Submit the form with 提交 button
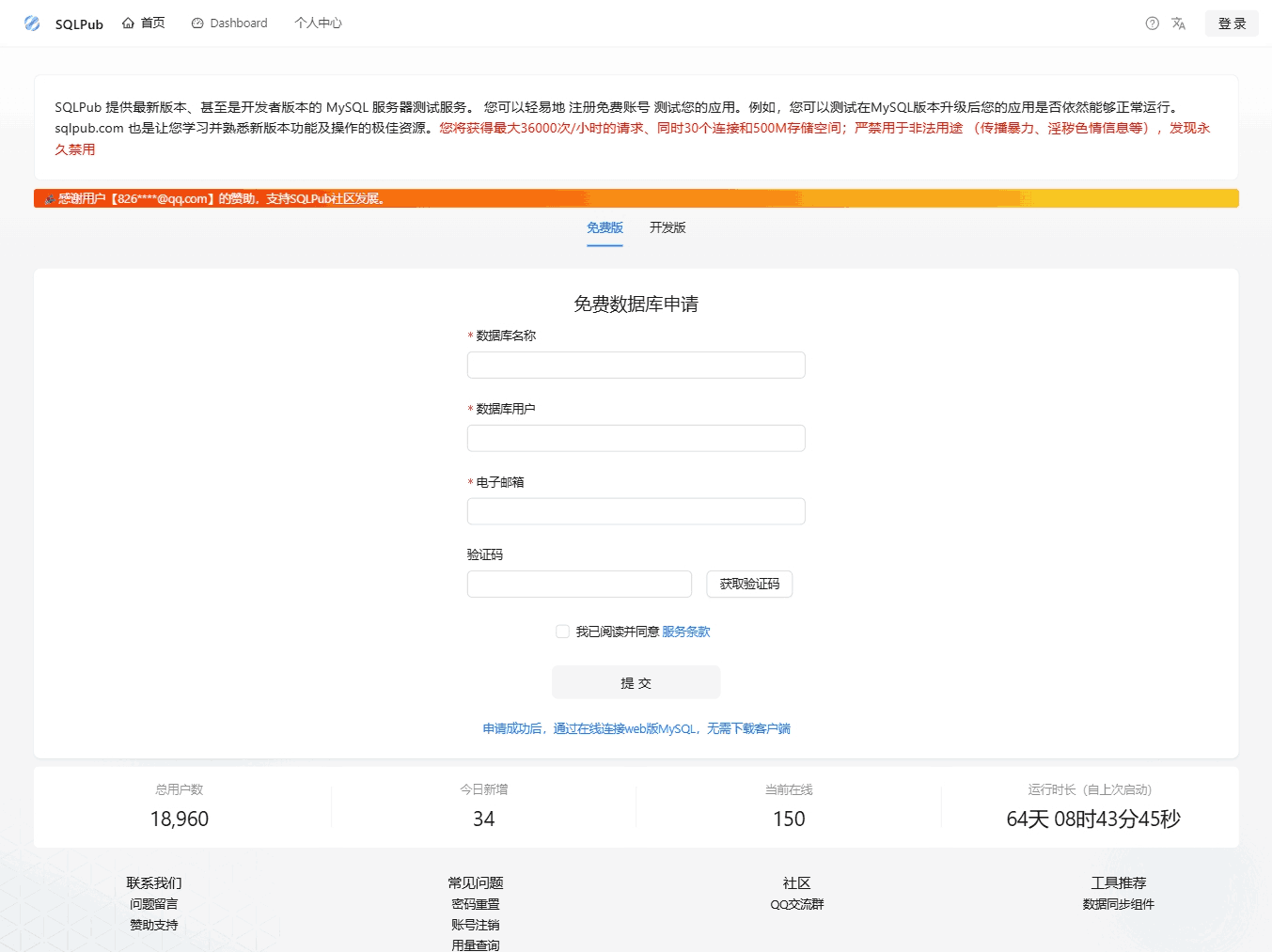This screenshot has width=1272, height=952. click(636, 682)
